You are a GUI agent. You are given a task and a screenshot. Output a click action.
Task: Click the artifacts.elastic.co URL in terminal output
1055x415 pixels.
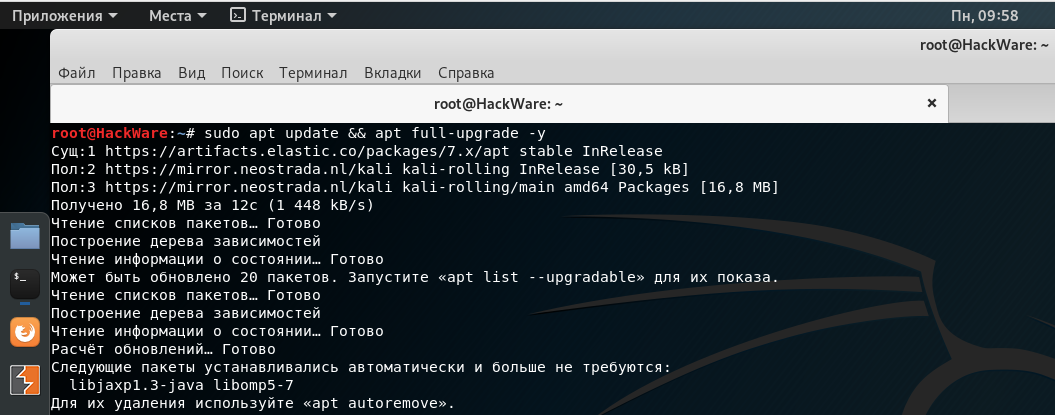tap(300, 151)
